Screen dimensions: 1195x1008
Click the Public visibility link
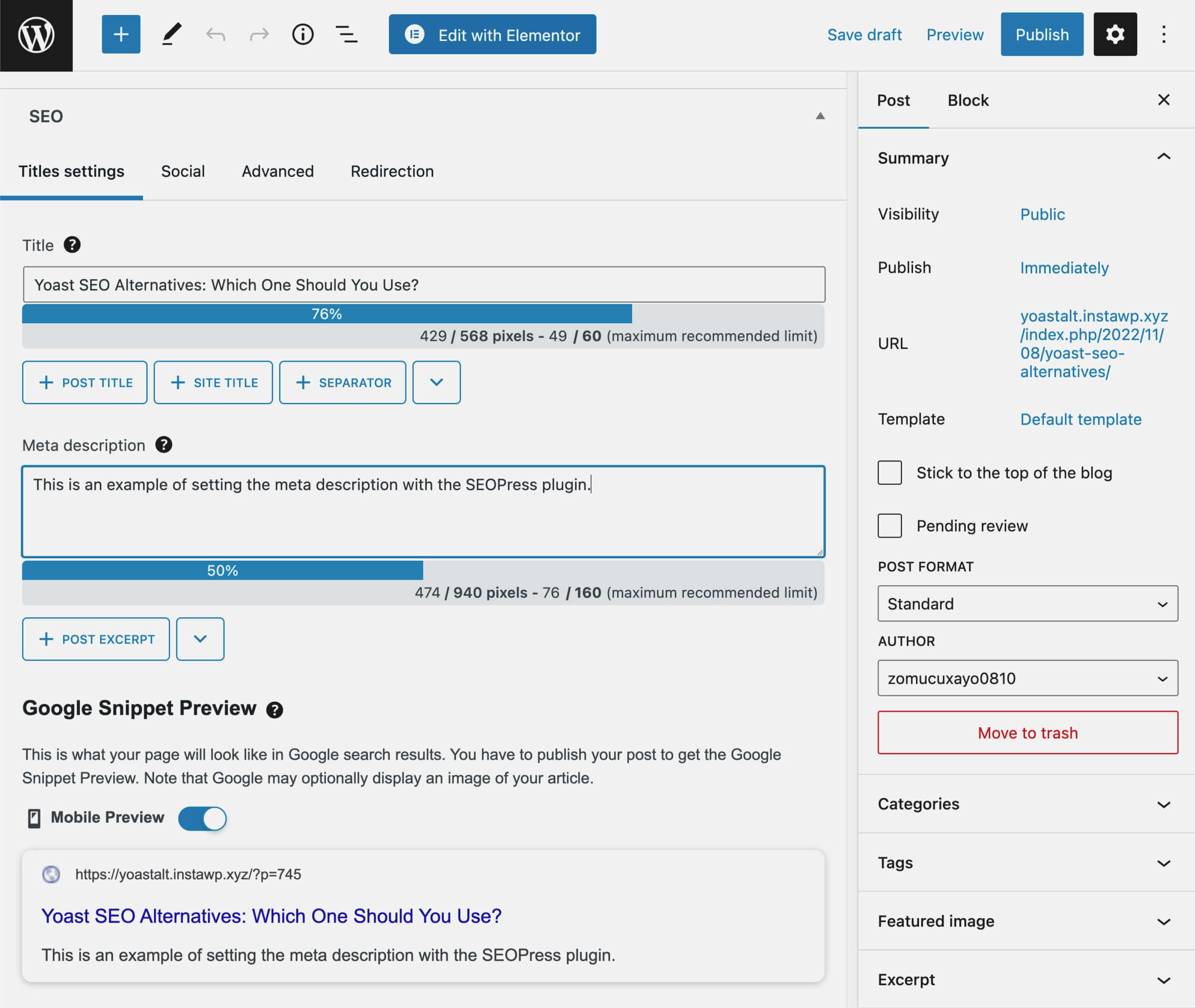[x=1042, y=214]
